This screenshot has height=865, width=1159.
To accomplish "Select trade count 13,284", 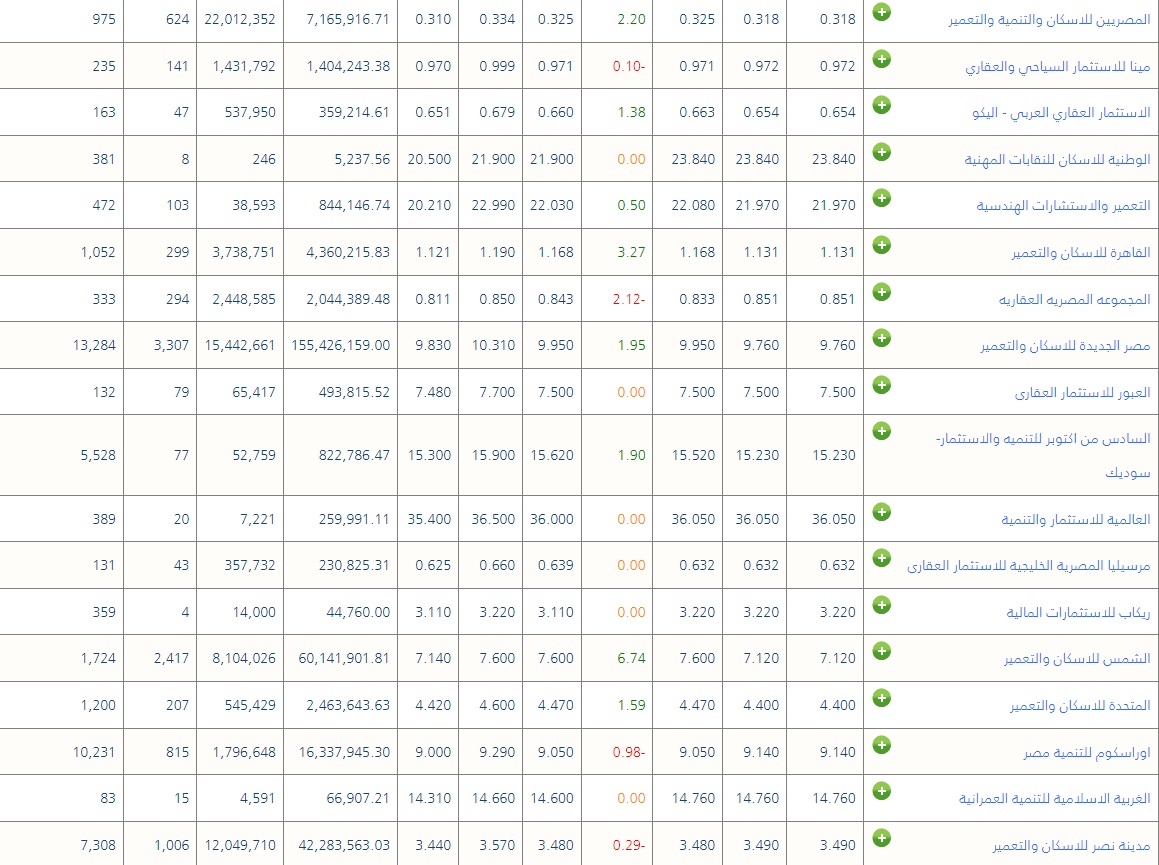I will (94, 345).
